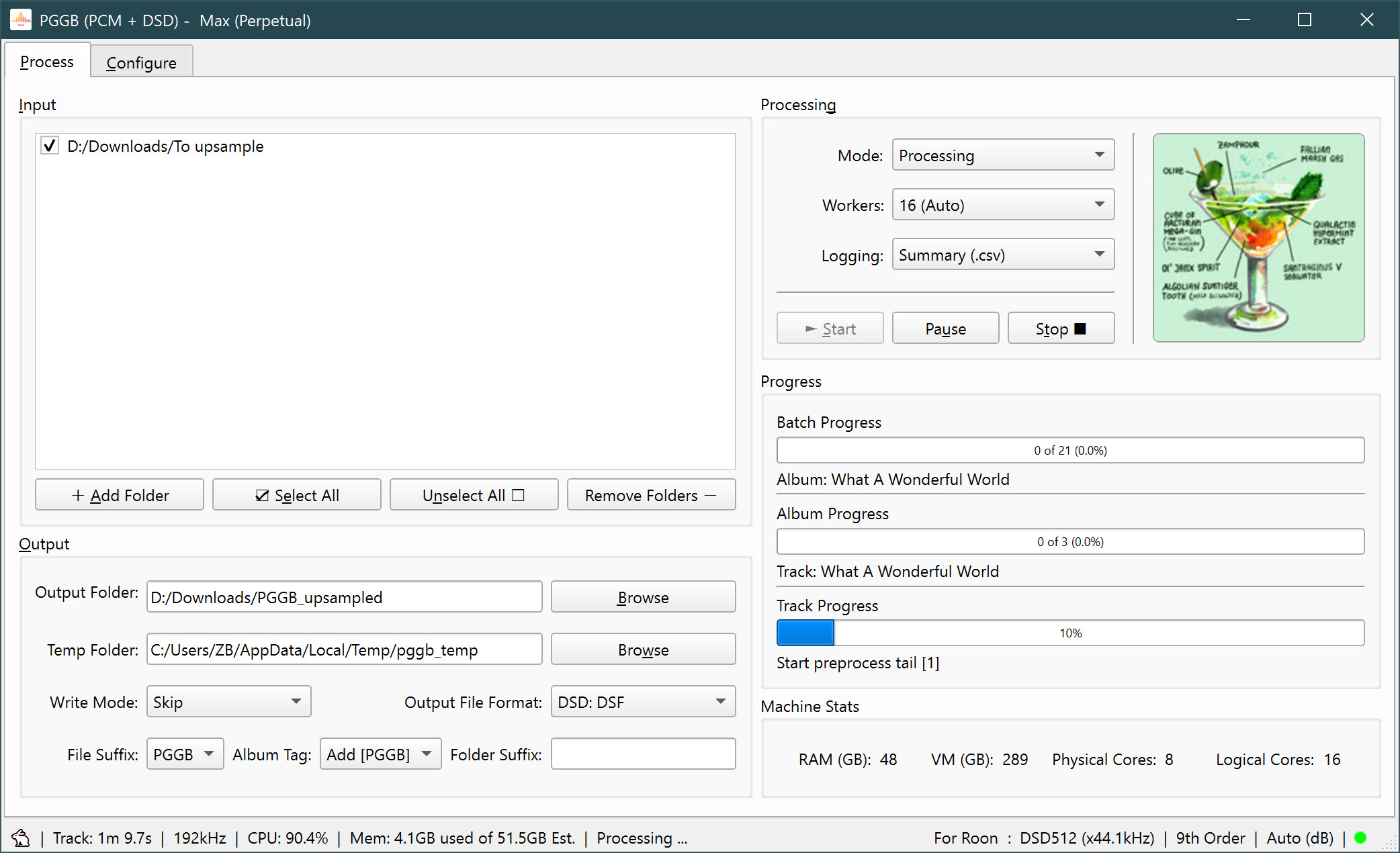
Task: Click the Track Progress bar at 10%
Action: tap(1070, 632)
